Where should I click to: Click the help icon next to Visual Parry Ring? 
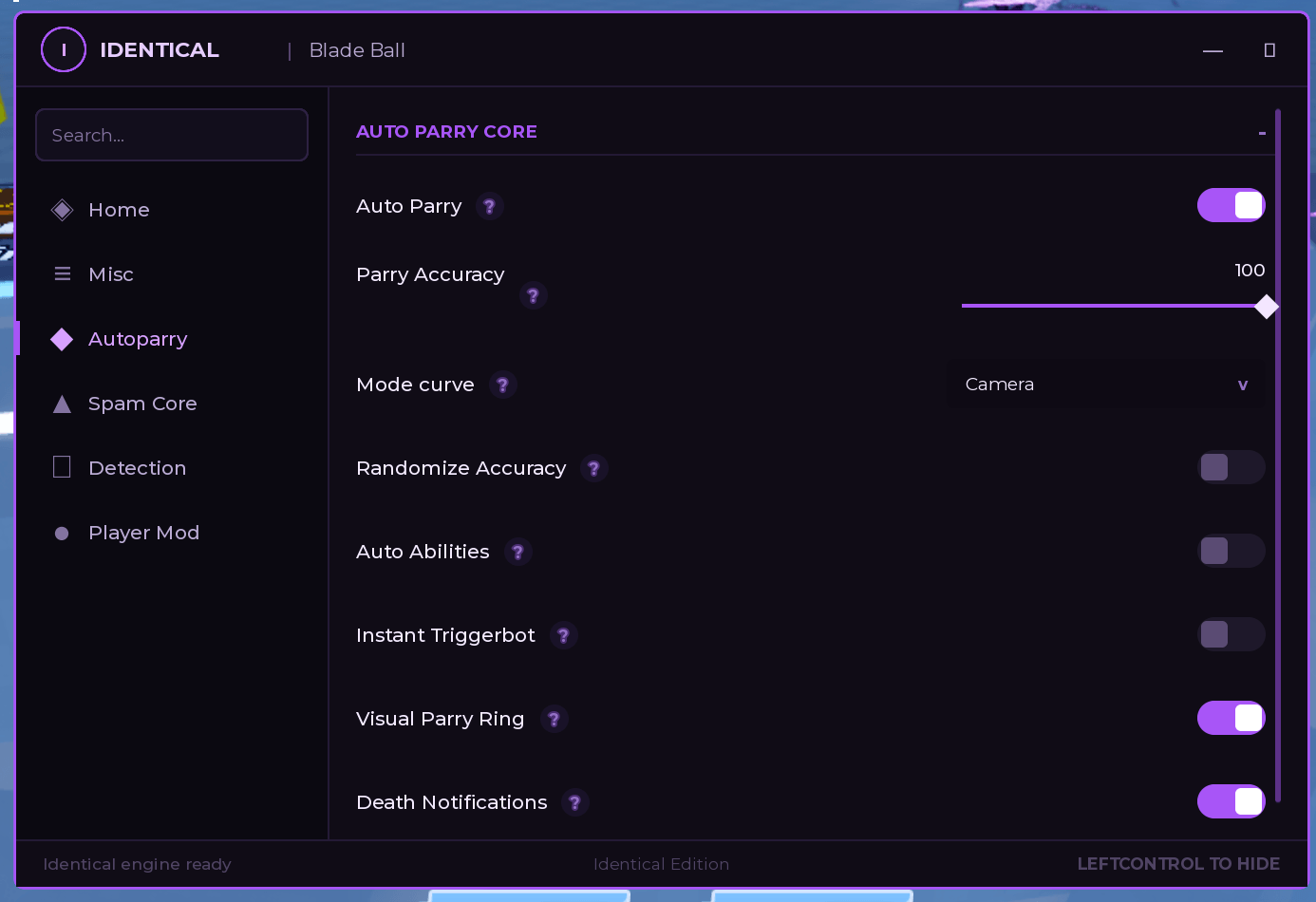click(x=554, y=719)
